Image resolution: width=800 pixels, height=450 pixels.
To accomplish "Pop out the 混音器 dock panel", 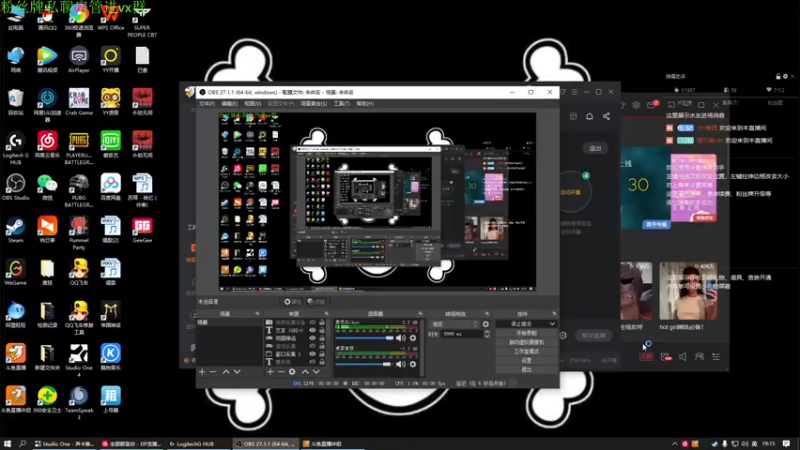I will (420, 313).
